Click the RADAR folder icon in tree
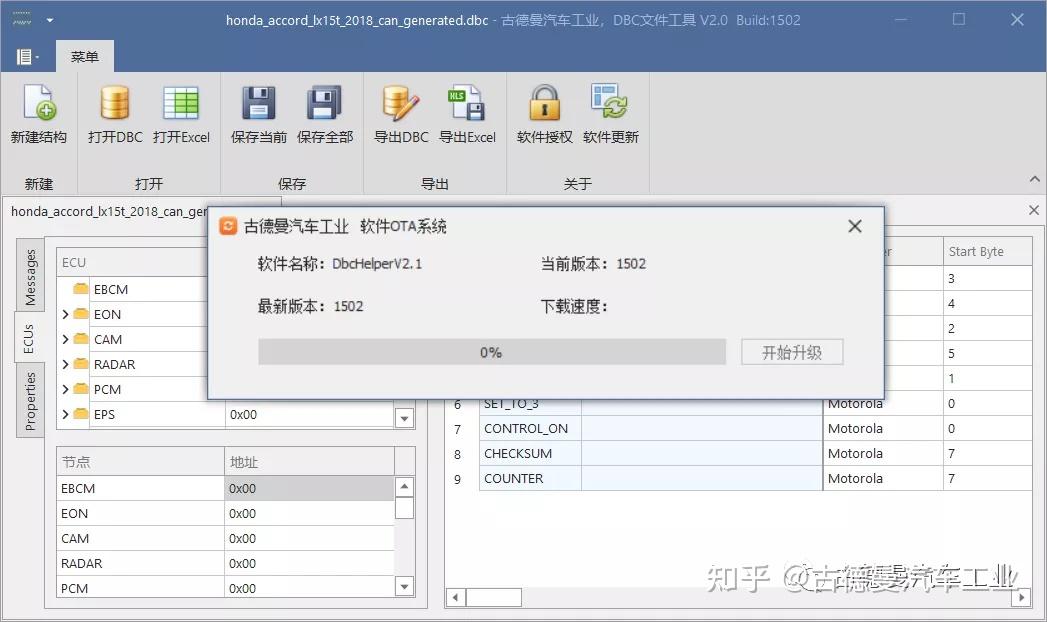The height and width of the screenshot is (622, 1047). click(81, 364)
